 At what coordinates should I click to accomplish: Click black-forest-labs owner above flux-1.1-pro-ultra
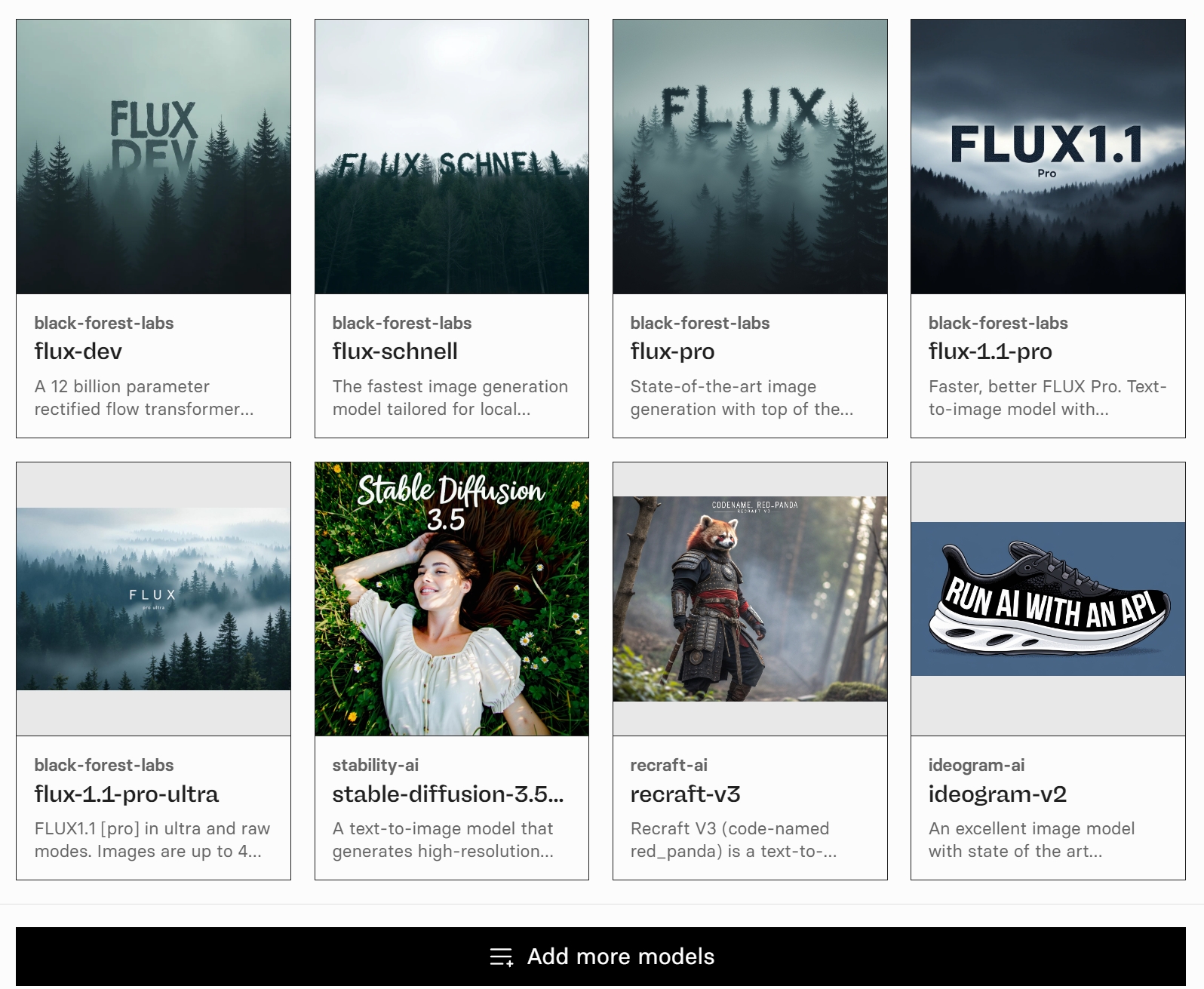[x=104, y=765]
